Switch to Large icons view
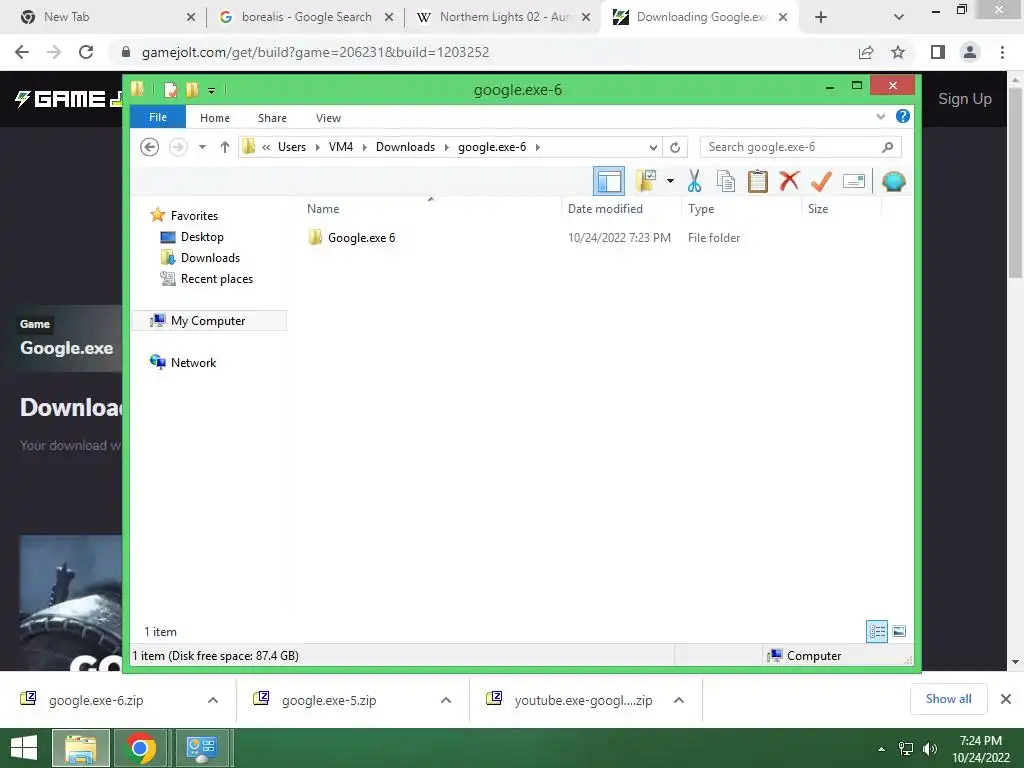The image size is (1024, 768). 899,631
